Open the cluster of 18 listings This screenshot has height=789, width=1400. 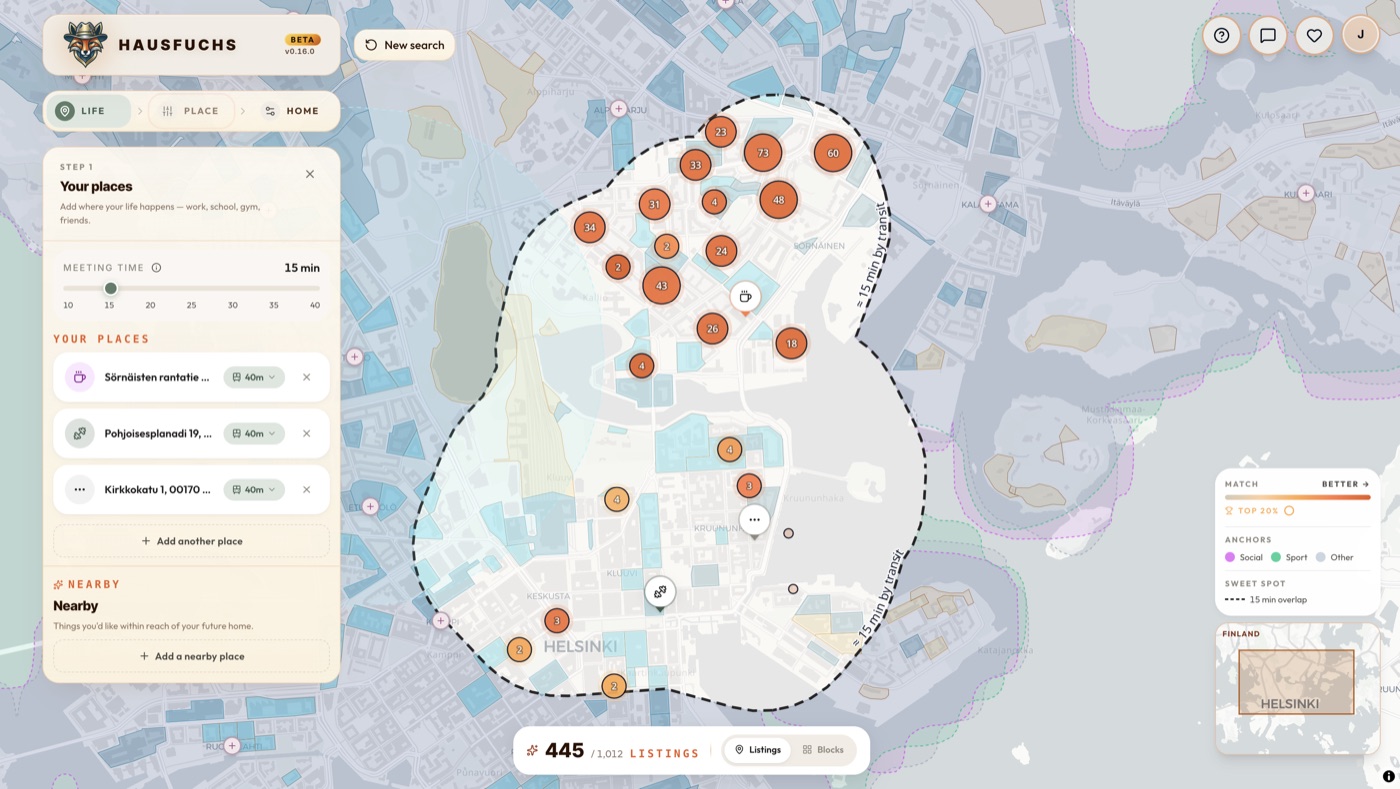(791, 343)
